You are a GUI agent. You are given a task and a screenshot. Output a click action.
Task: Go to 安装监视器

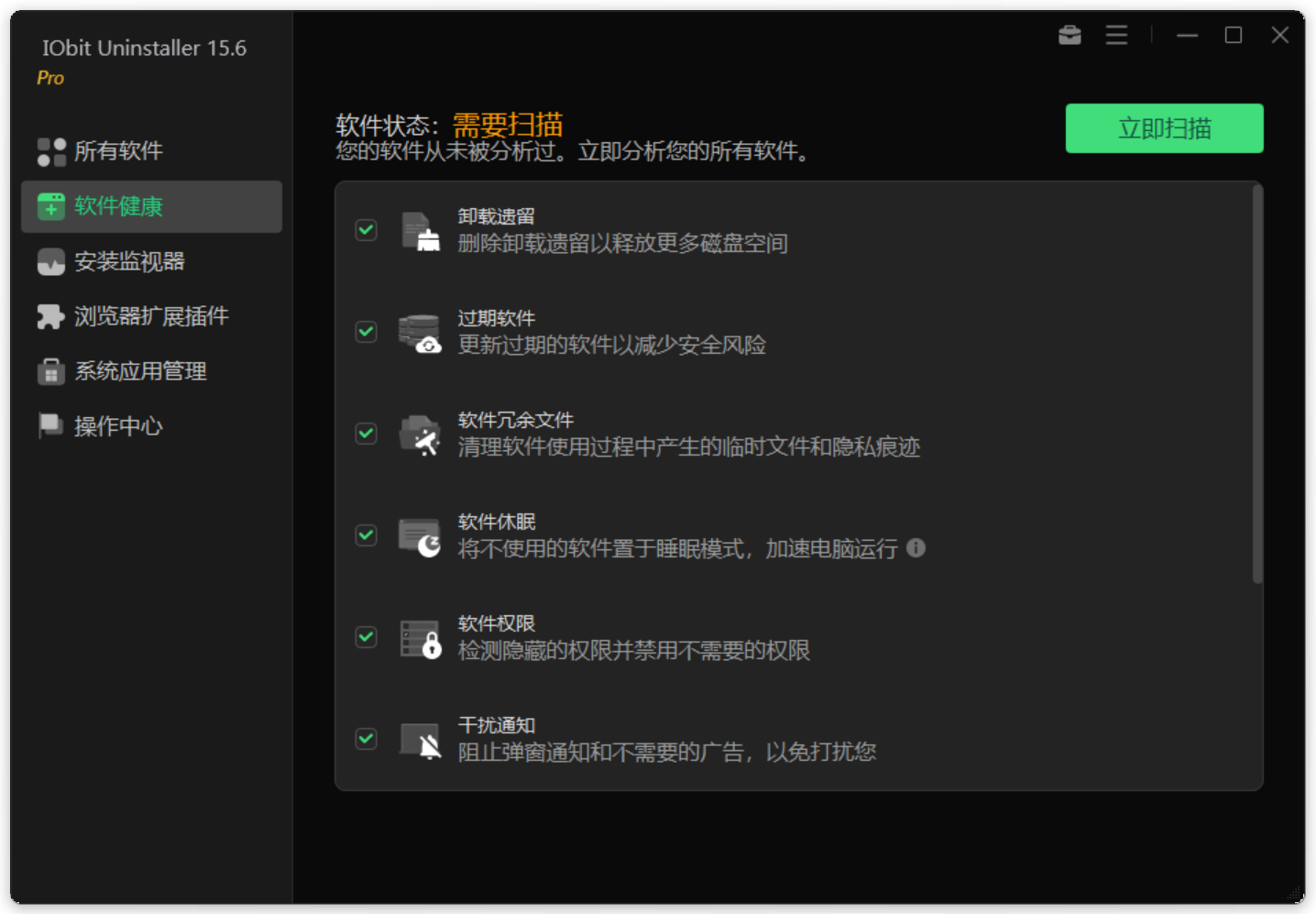(x=151, y=262)
